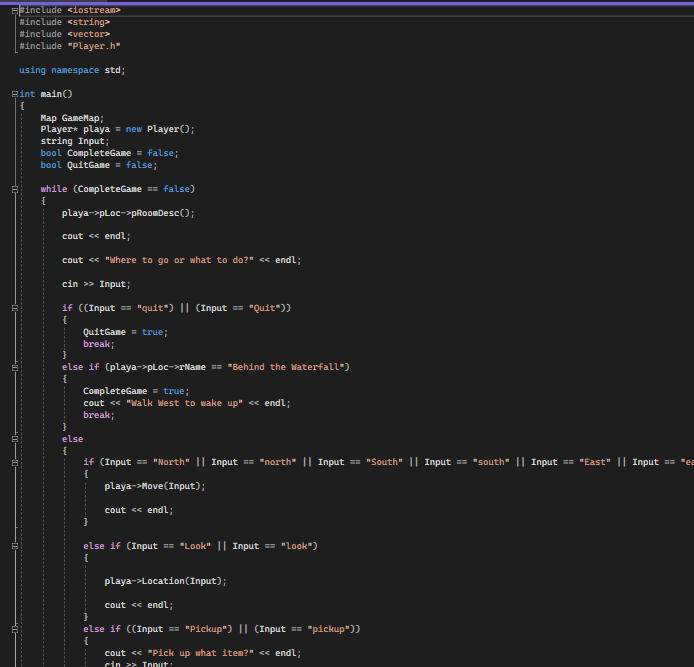Image resolution: width=694 pixels, height=667 pixels.
Task: Click 'bool QuitGame = false;' line
Action: (99, 165)
